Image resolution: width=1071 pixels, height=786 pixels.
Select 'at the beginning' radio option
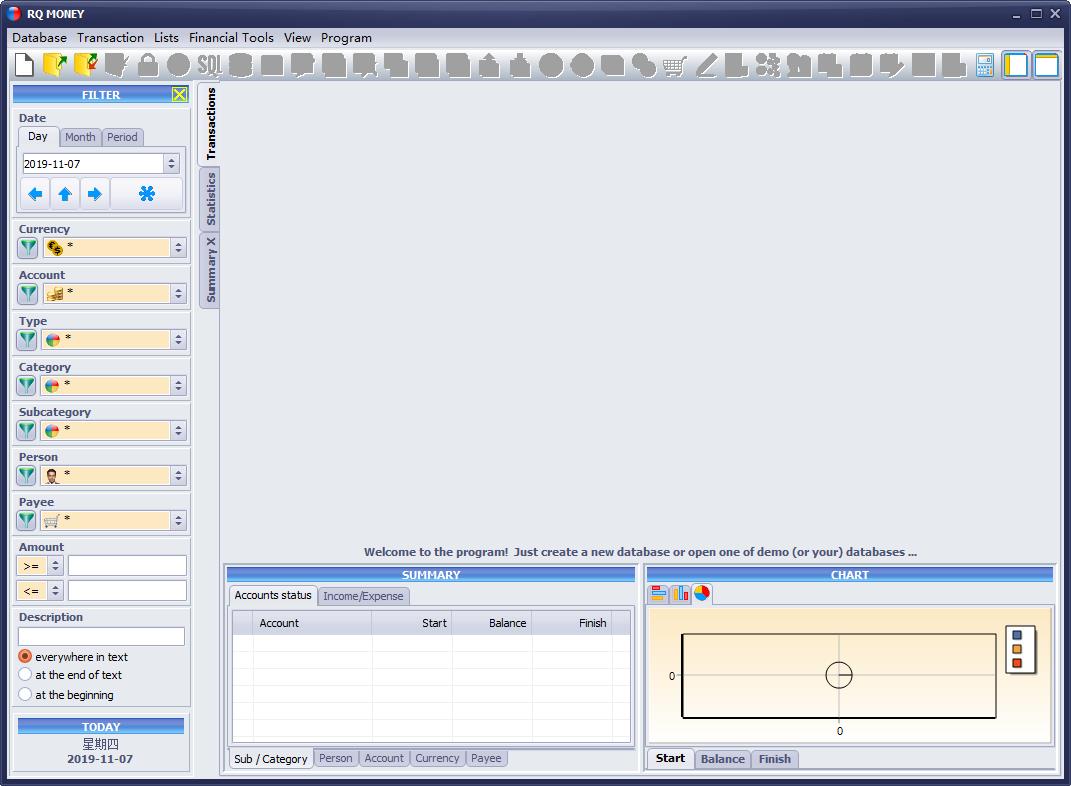25,694
